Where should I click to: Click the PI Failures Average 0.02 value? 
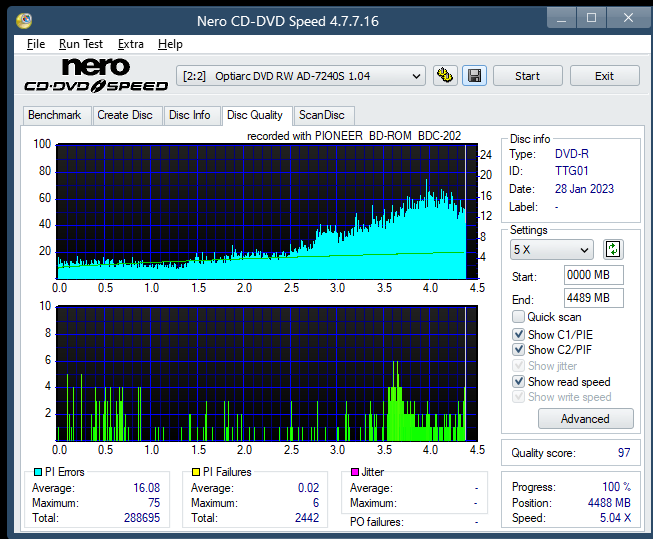pyautogui.click(x=309, y=488)
